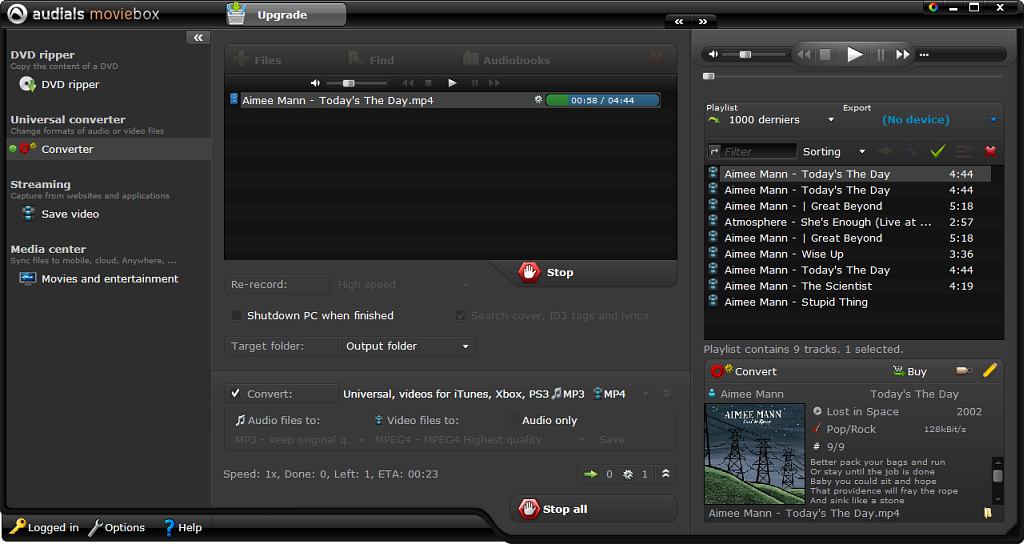Image resolution: width=1024 pixels, height=544 pixels.
Task: Click the gear icon beside conversion progress
Action: point(538,100)
